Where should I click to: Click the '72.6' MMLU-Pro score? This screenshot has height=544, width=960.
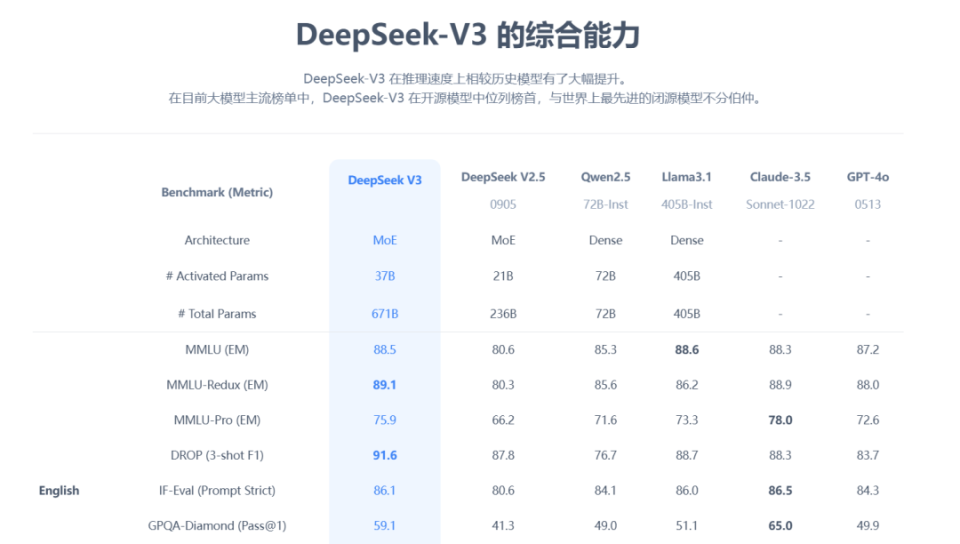coord(868,420)
